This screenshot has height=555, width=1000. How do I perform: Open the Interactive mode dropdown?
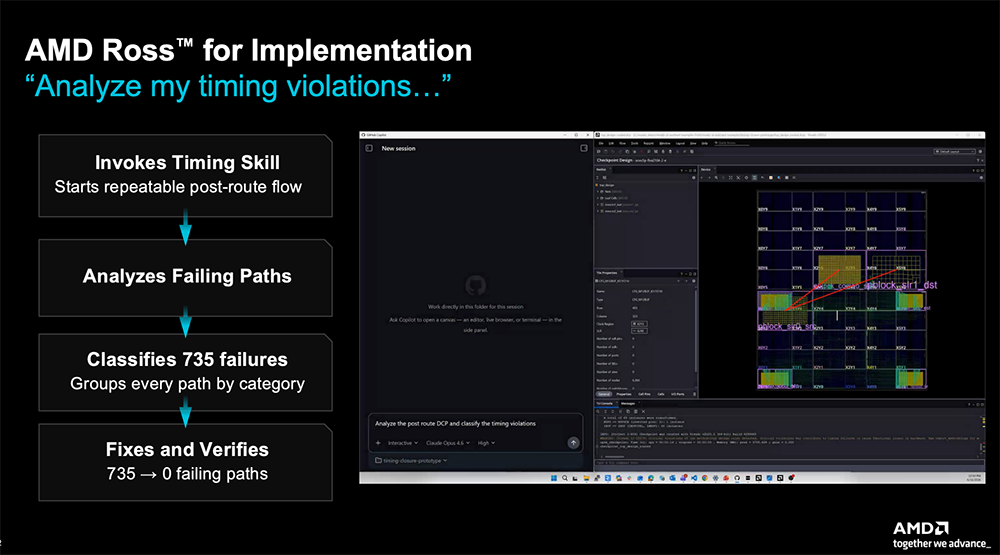coord(403,443)
